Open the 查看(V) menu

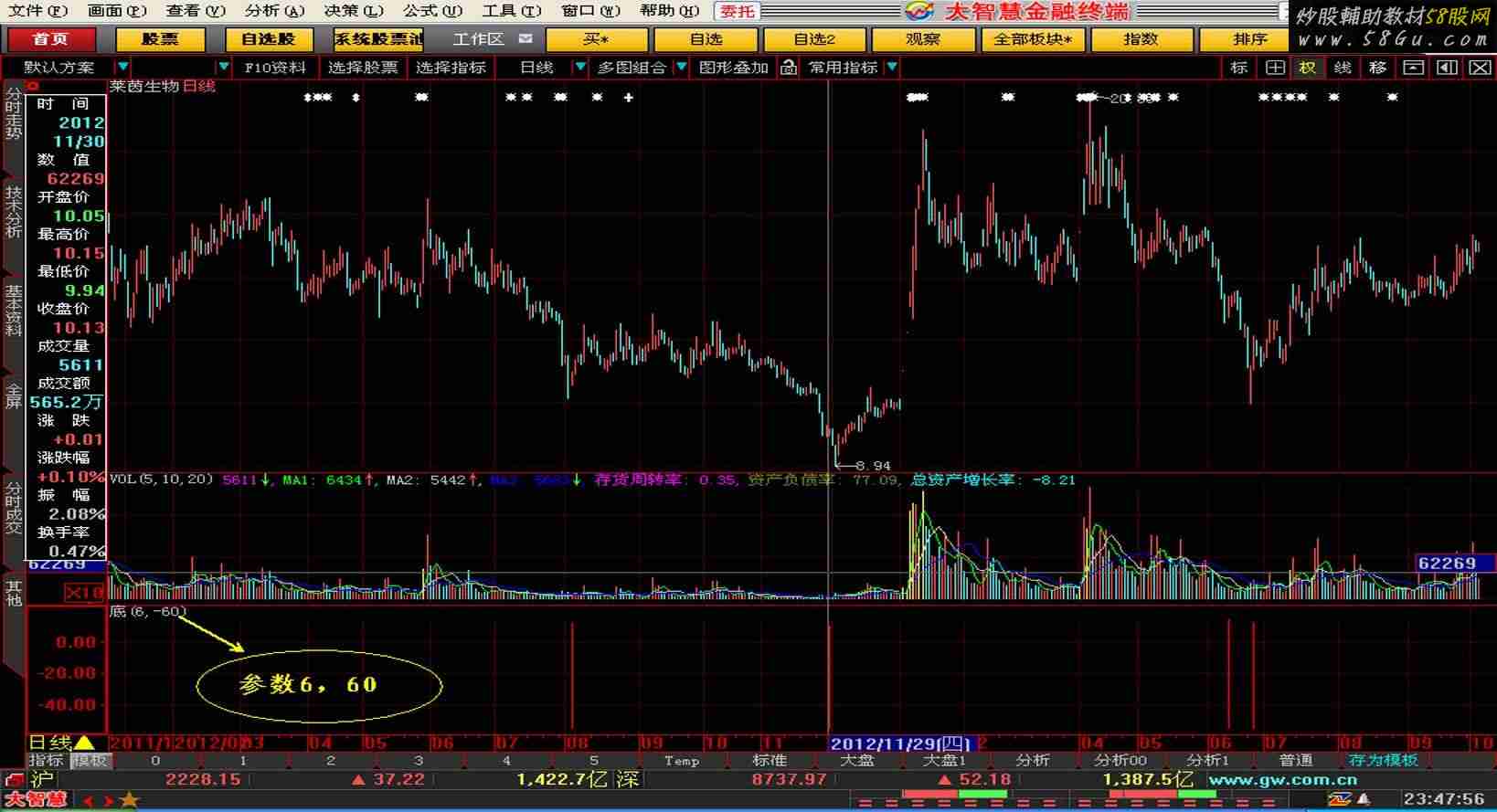[x=196, y=11]
